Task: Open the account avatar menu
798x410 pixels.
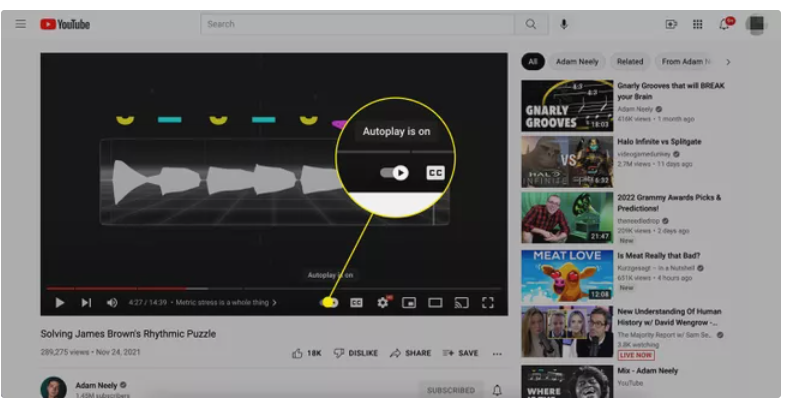Action: pyautogui.click(x=757, y=24)
